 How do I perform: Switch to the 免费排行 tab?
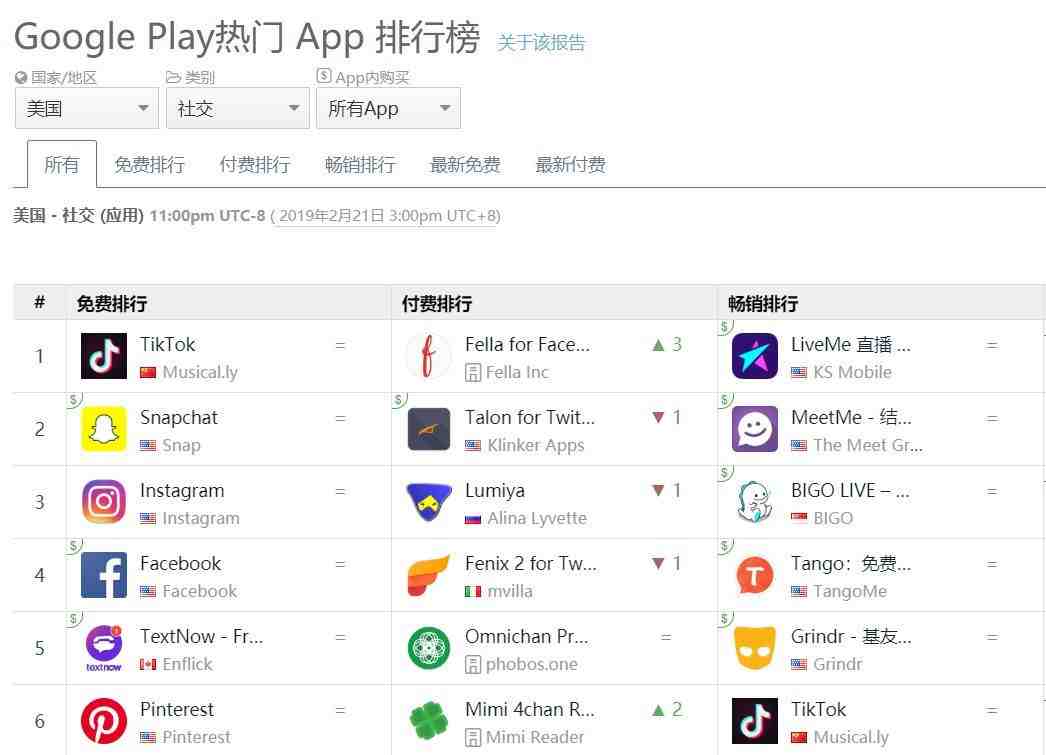pyautogui.click(x=149, y=165)
